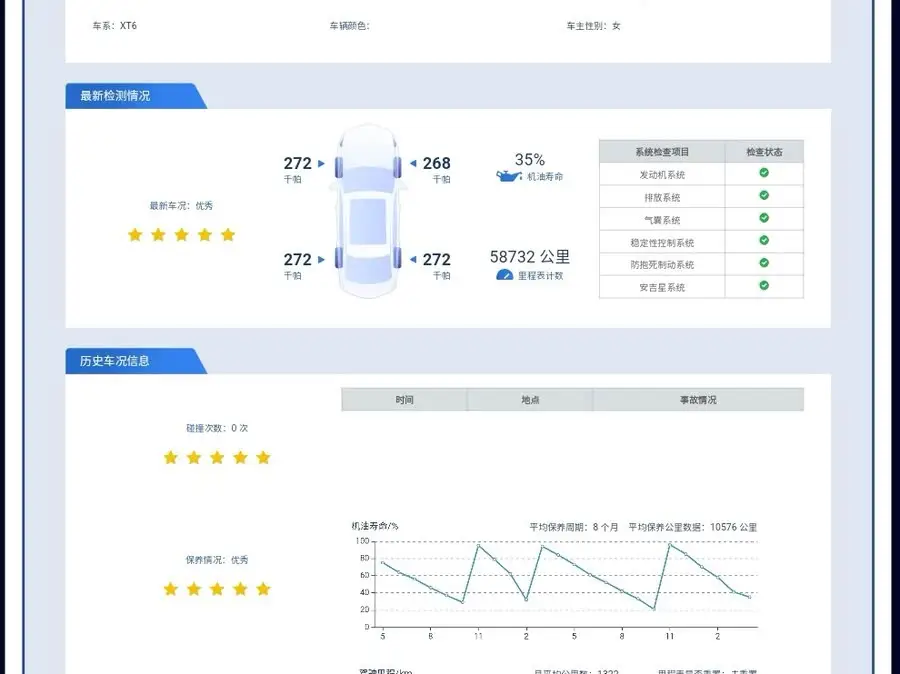
Task: Click the green check for 安吉星系统
Action: tap(764, 285)
